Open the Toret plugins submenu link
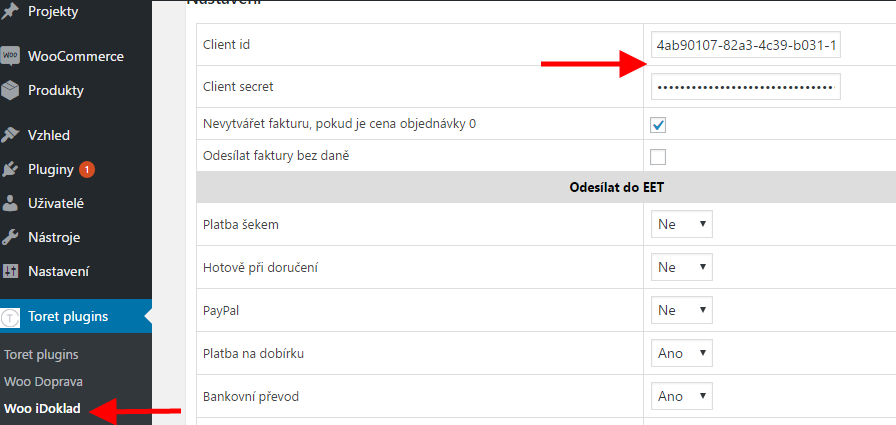Screen dimensions: 896x425 tap(41, 355)
